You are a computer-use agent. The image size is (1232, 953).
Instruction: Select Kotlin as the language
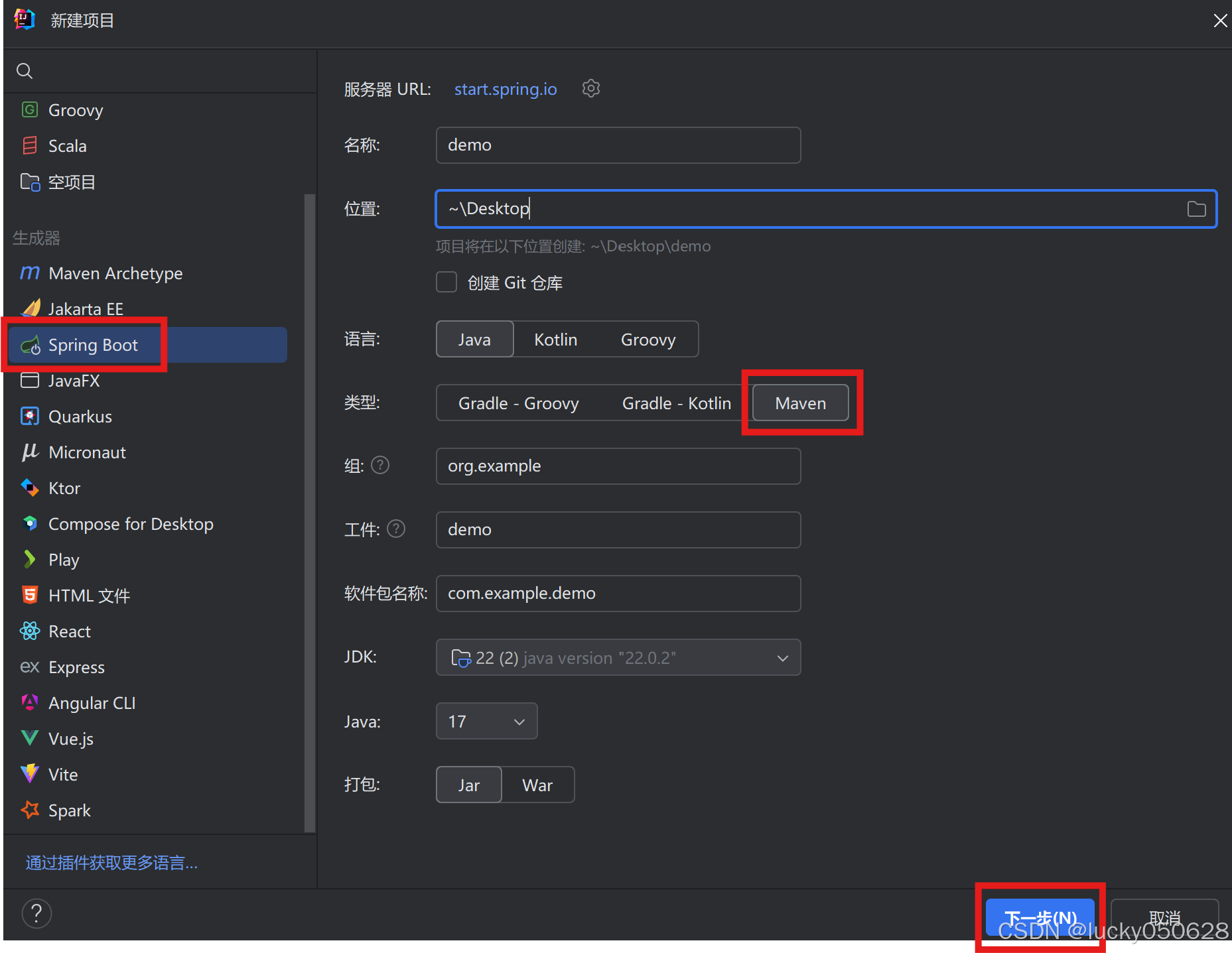(555, 339)
